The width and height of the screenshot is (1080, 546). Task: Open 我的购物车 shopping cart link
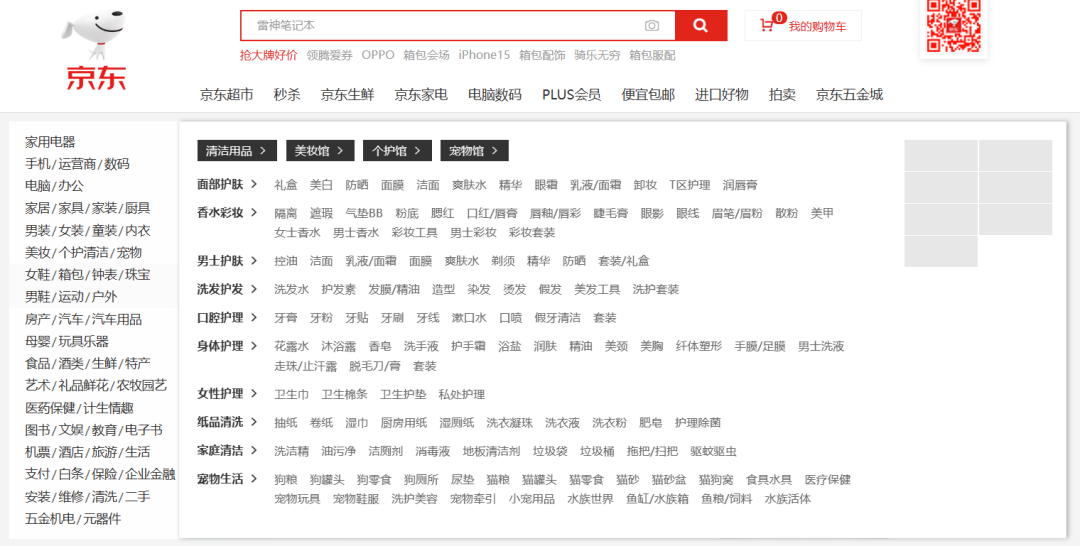pos(817,27)
